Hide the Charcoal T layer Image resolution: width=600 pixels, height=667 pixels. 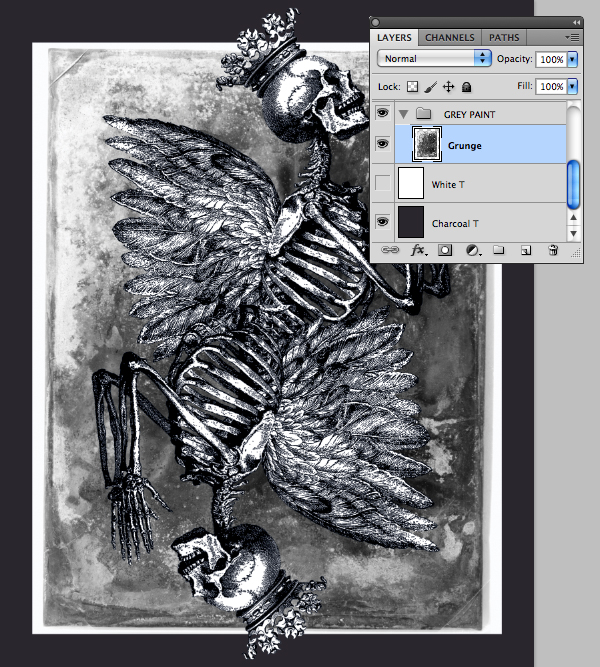click(x=383, y=222)
